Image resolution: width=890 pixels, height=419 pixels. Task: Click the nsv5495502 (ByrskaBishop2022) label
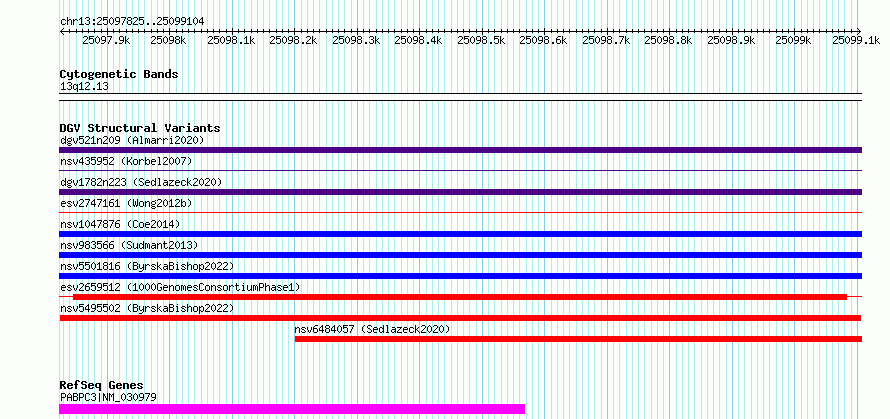(147, 308)
